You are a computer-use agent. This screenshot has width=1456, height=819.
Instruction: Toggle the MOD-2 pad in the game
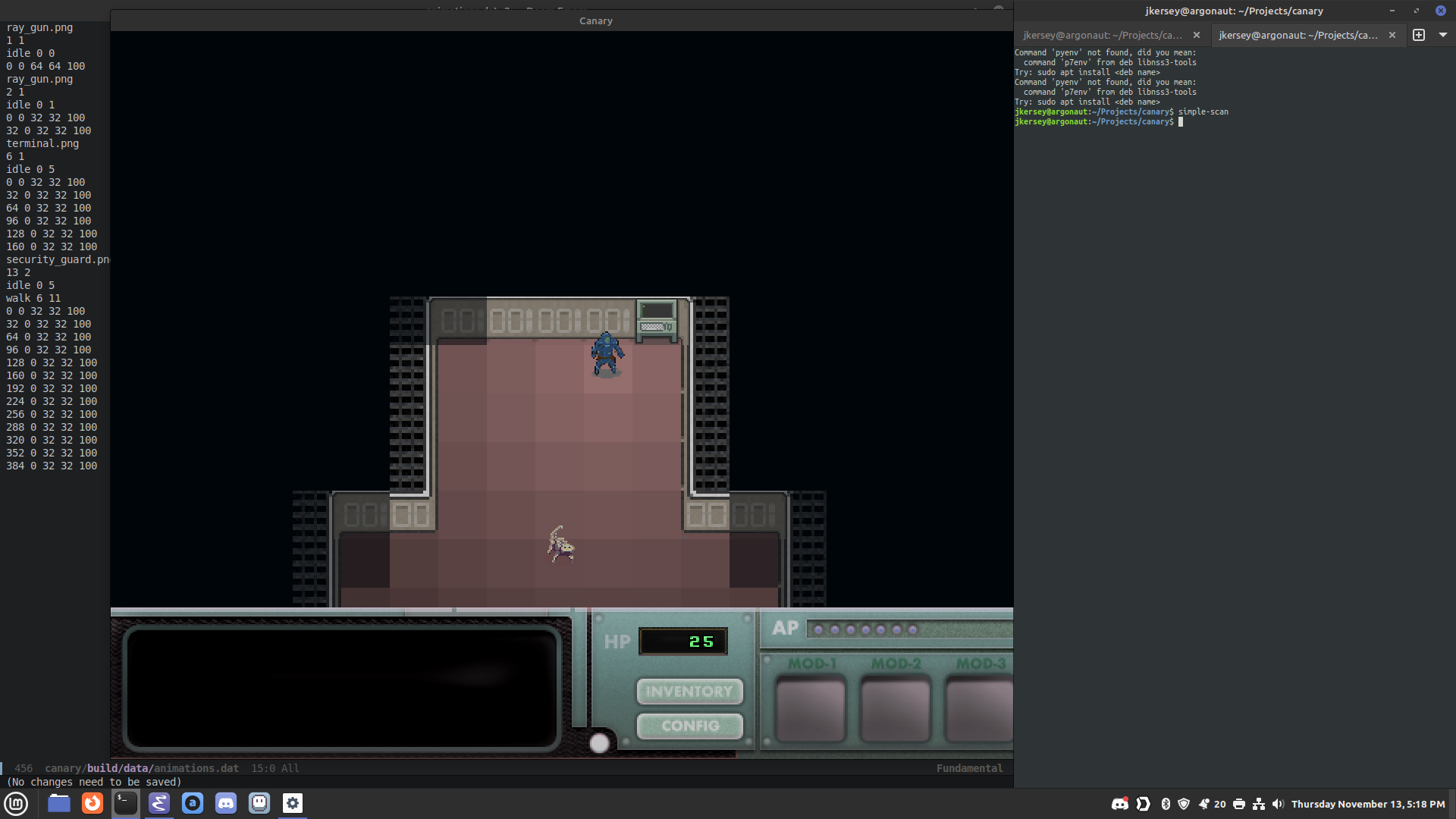[x=895, y=708]
